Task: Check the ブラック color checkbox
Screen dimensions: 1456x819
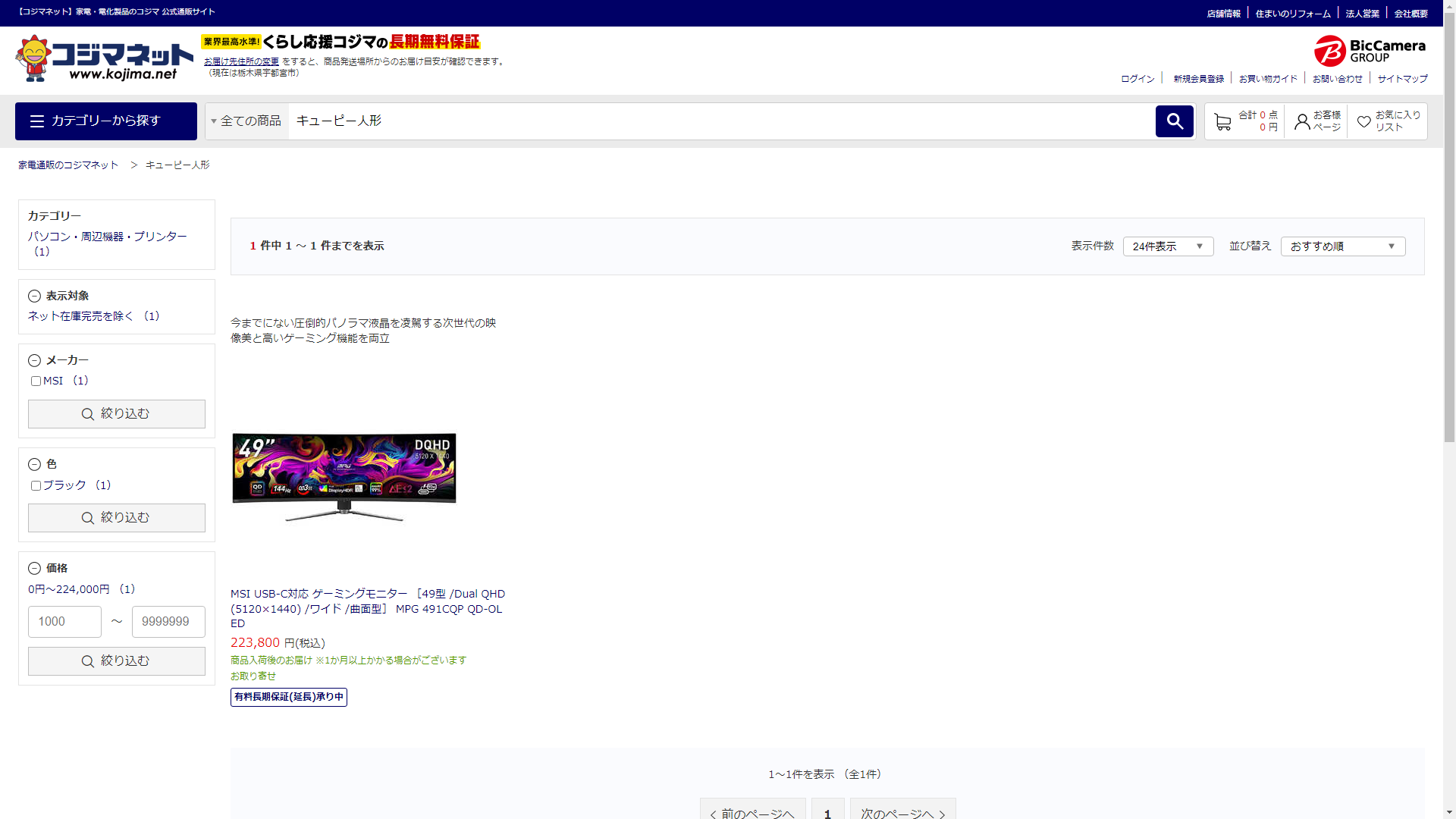Action: click(36, 485)
